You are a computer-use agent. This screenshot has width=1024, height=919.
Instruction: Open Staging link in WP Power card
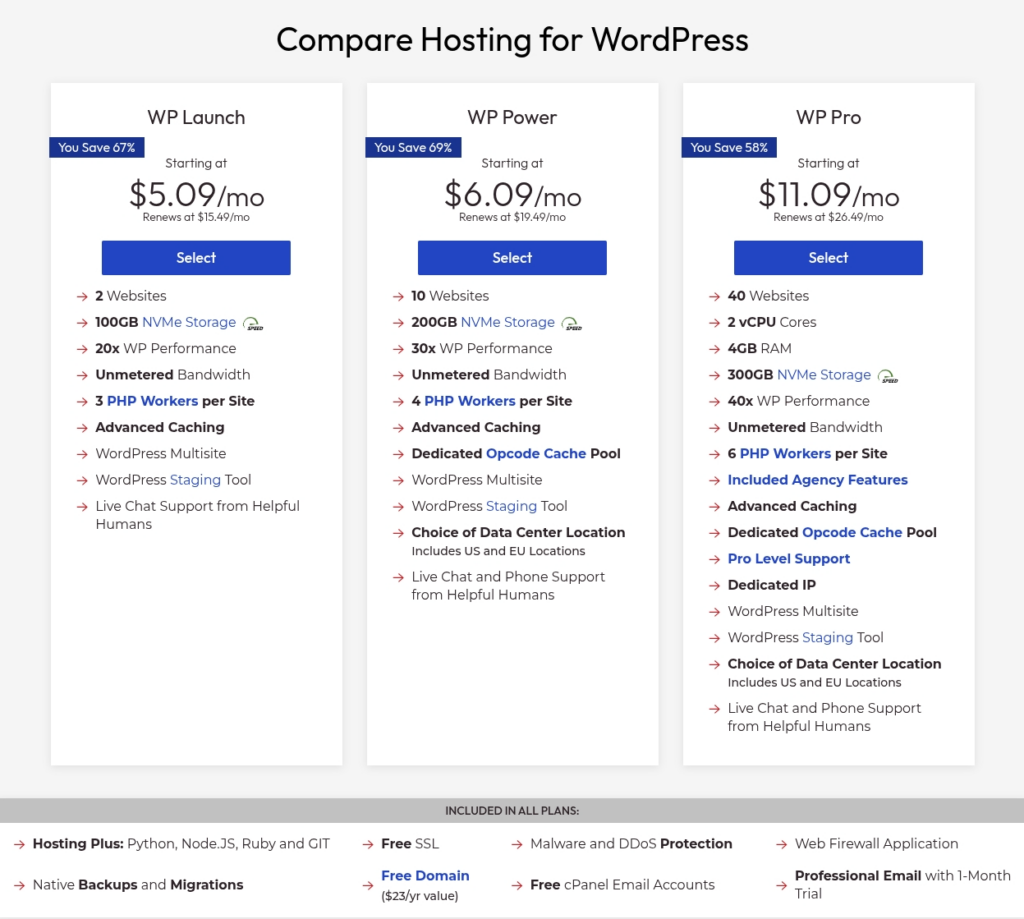[511, 506]
